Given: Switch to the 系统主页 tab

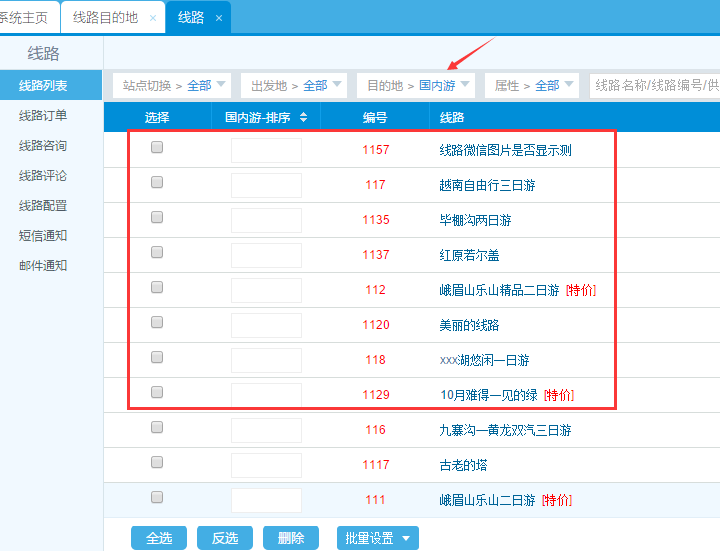Looking at the screenshot, I should coord(28,18).
